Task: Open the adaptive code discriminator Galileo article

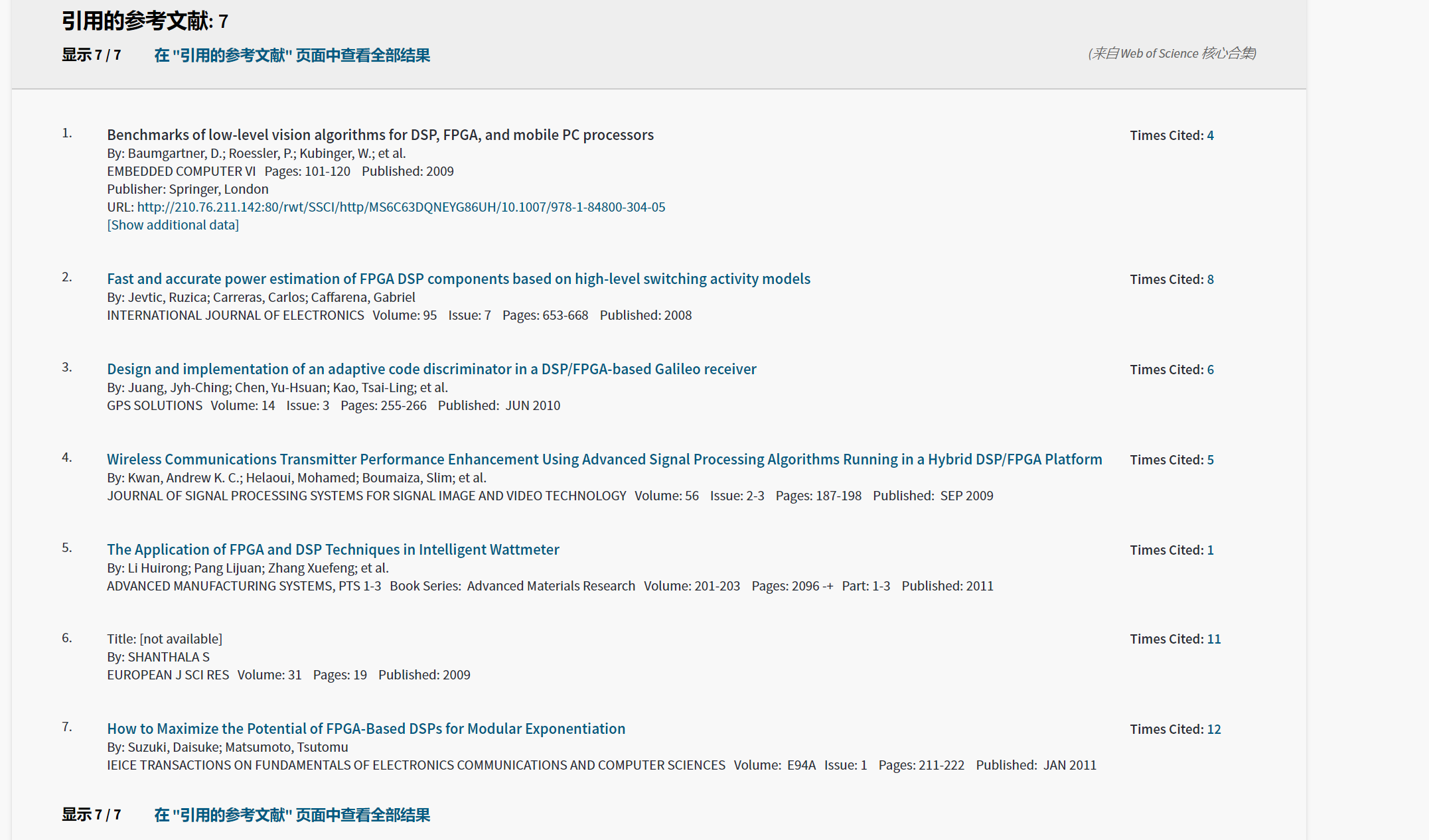Action: [431, 369]
